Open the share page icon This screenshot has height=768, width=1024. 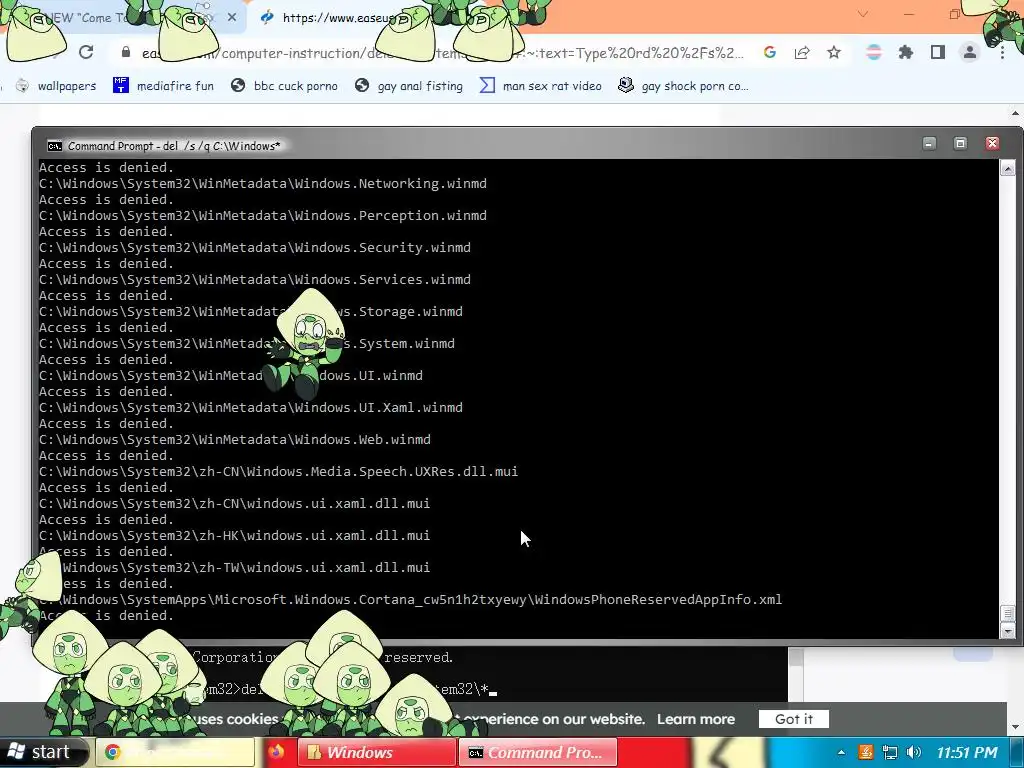coord(802,52)
